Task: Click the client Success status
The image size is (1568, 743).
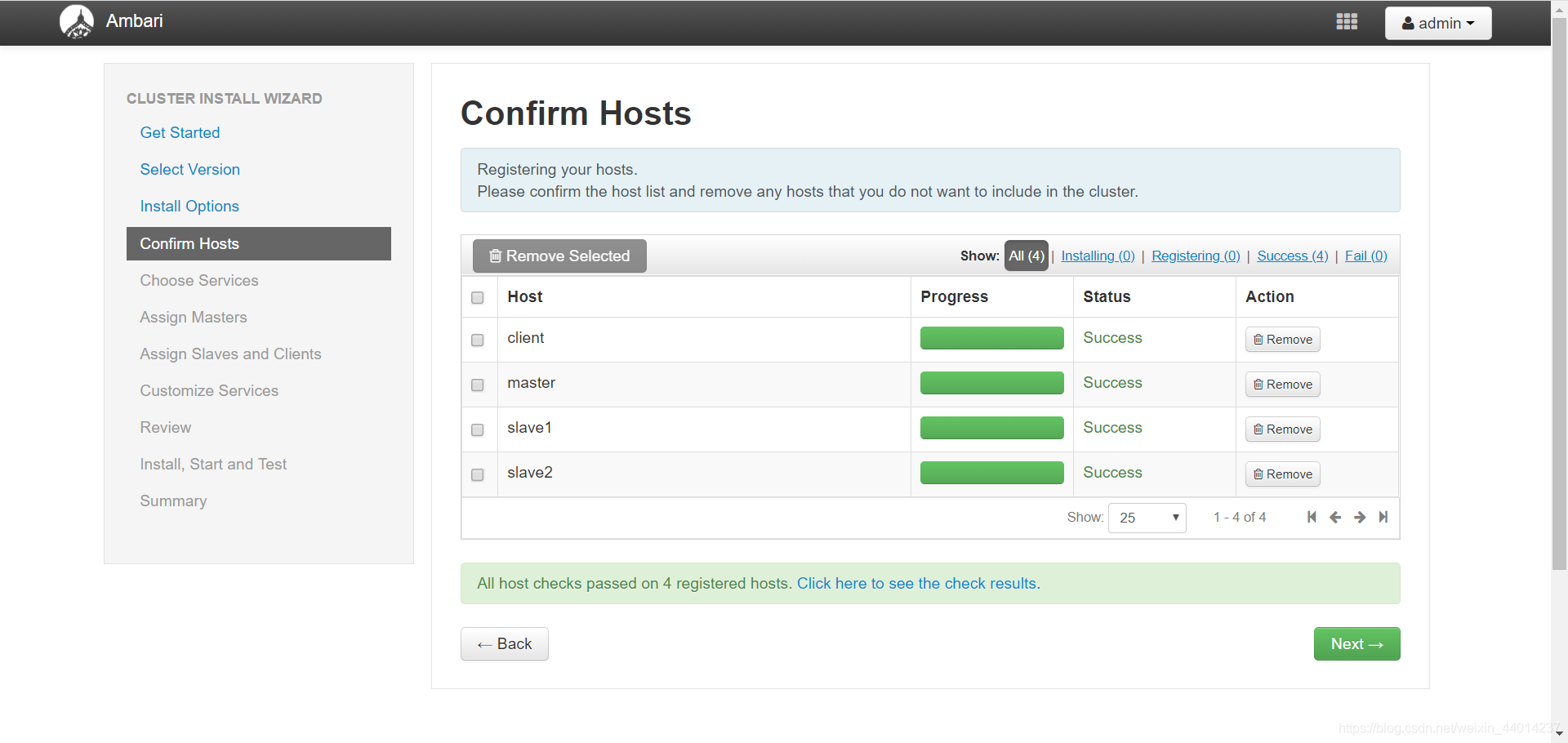Action: (1112, 338)
